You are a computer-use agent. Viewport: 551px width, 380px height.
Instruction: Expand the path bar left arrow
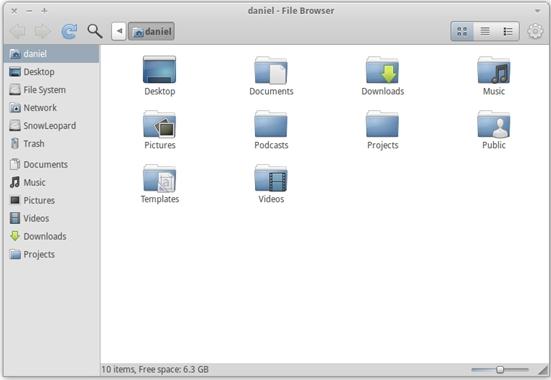[119, 31]
